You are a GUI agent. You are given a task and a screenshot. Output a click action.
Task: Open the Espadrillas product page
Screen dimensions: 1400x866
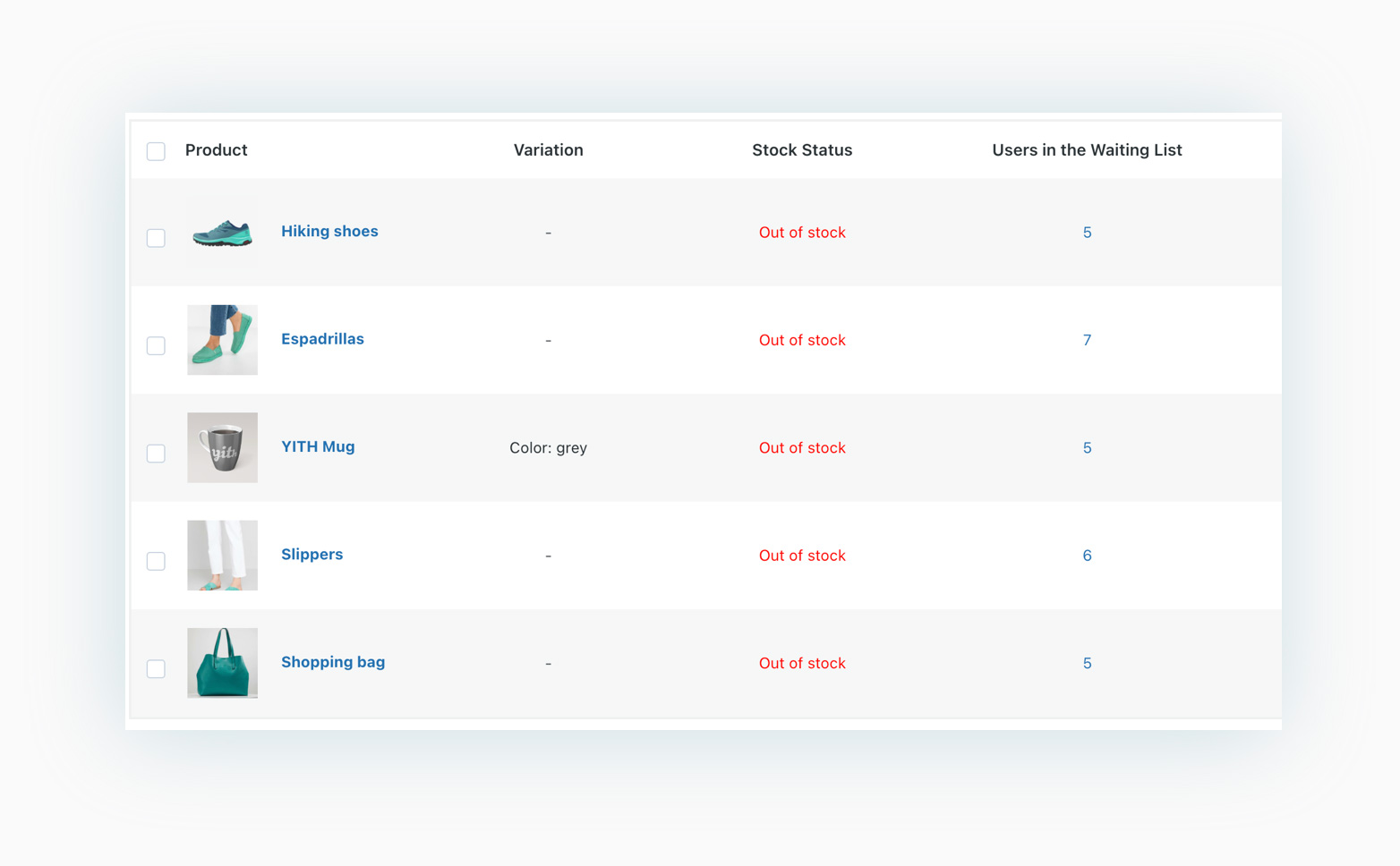(322, 339)
